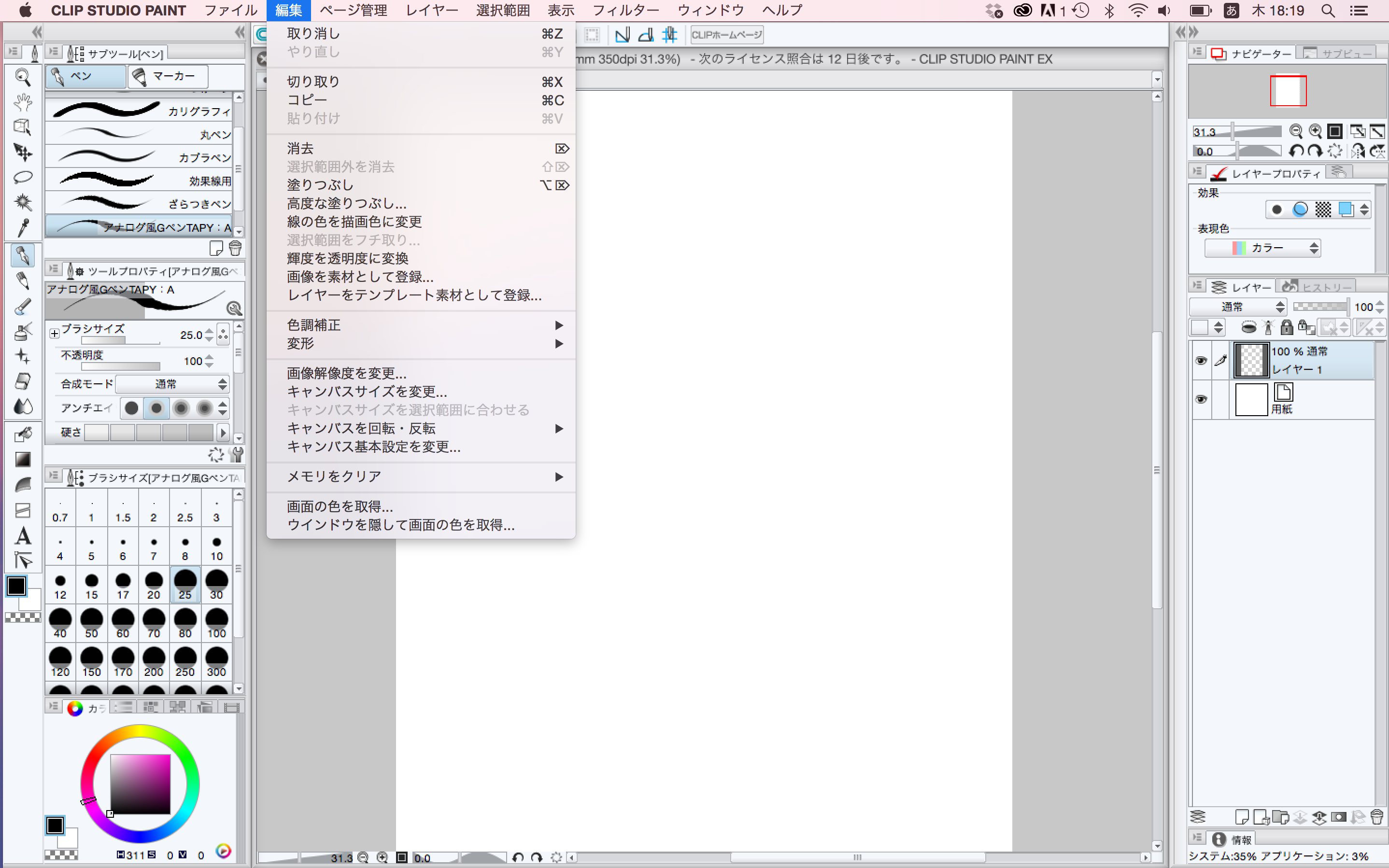Screen dimensions: 1389x868
Task: Select the Magnifier zoom tool
Action: point(23,76)
